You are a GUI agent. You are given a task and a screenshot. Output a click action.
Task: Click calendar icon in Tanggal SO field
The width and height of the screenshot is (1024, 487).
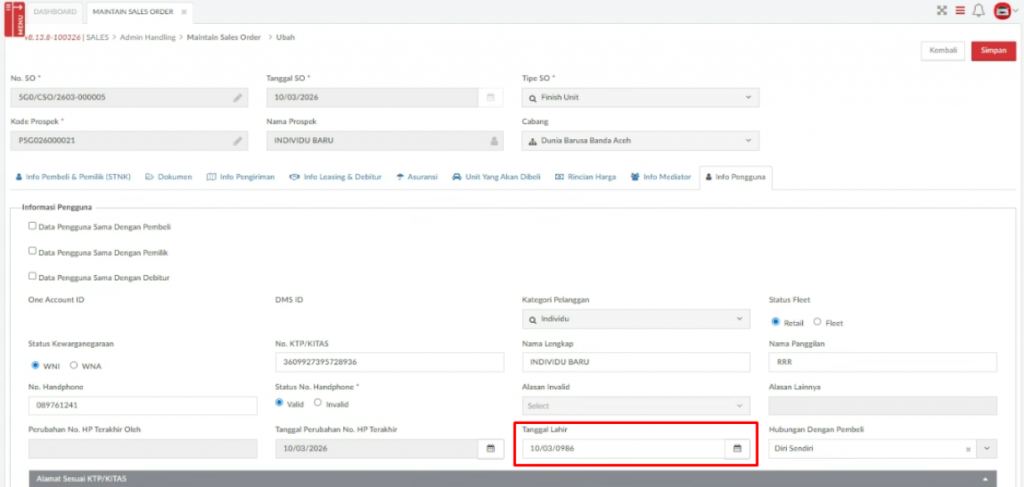(490, 98)
